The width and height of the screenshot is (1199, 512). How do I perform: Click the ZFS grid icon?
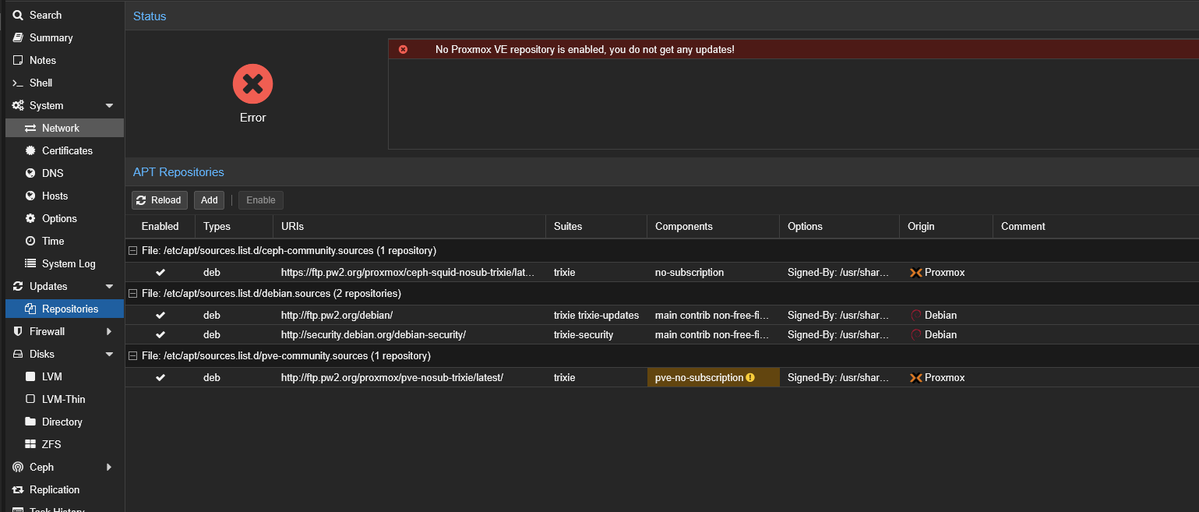[x=31, y=444]
